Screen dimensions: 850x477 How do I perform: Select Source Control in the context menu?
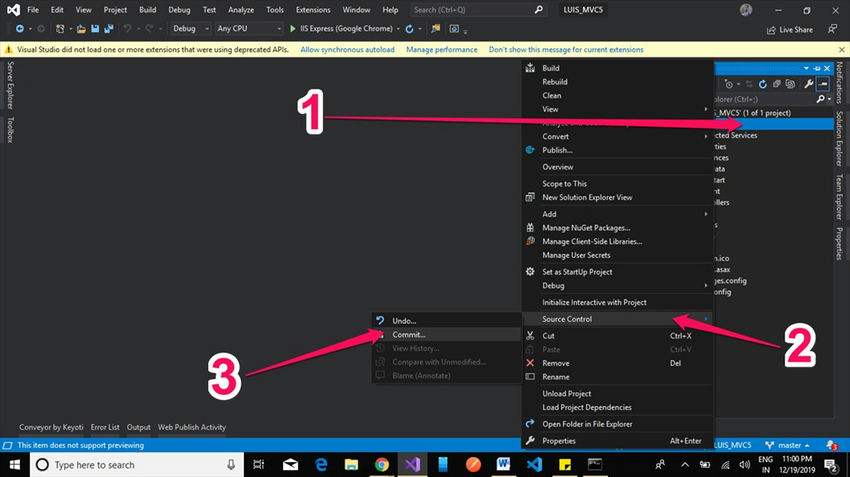pos(617,319)
